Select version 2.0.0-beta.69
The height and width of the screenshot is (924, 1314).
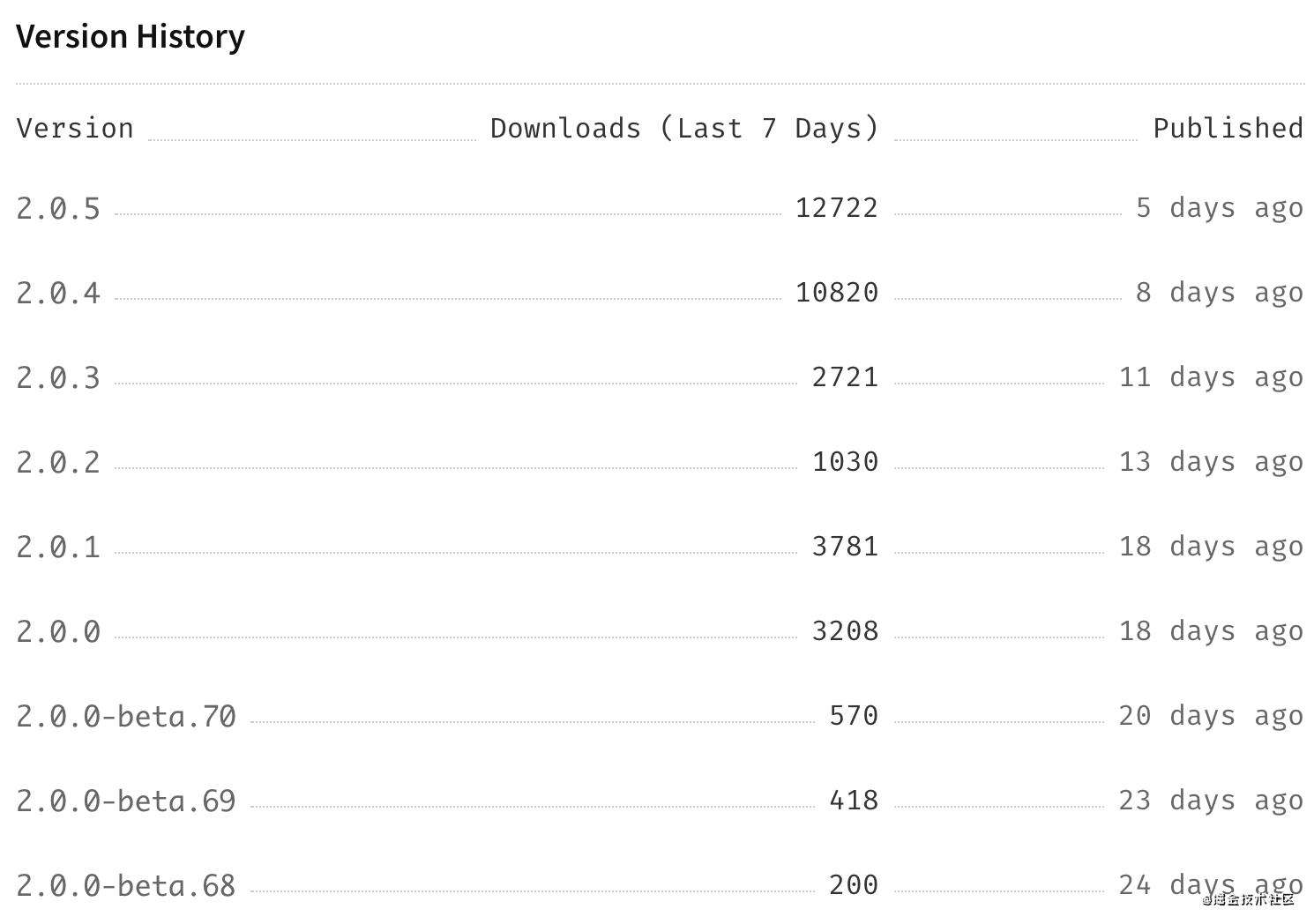point(126,801)
